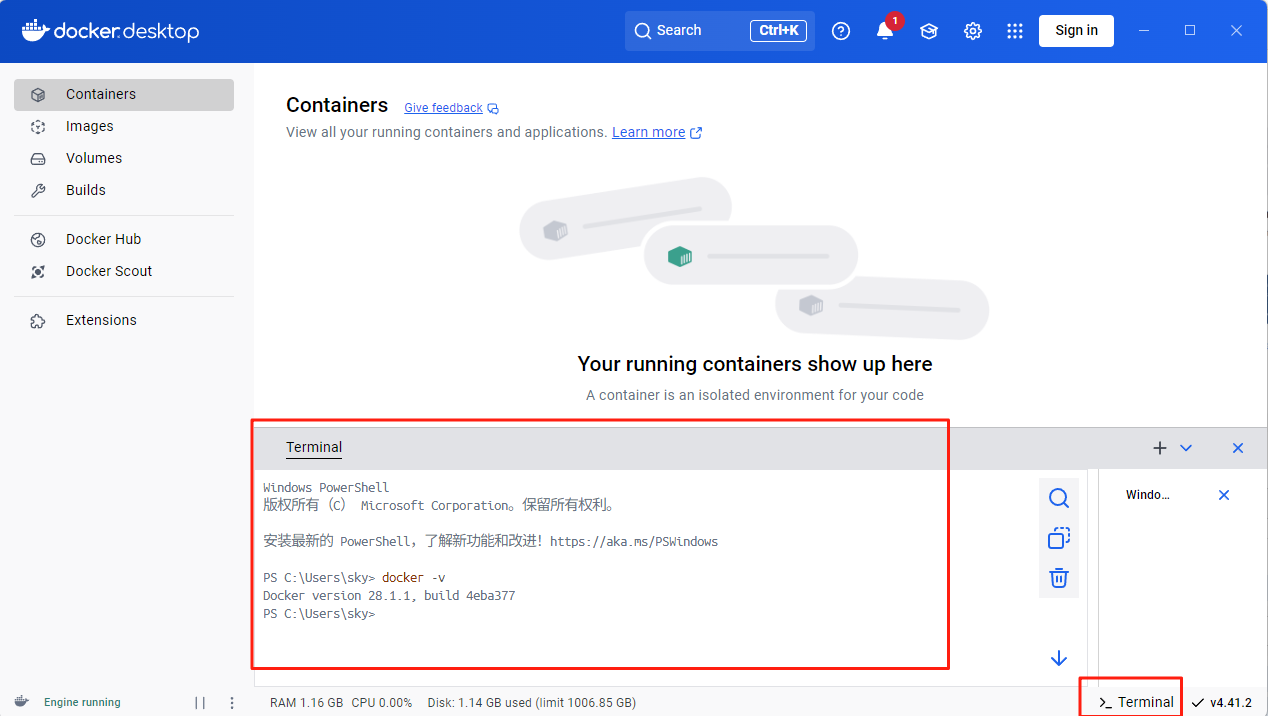Click Disk 1.14 GB used status text
The height and width of the screenshot is (716, 1268).
tap(531, 702)
